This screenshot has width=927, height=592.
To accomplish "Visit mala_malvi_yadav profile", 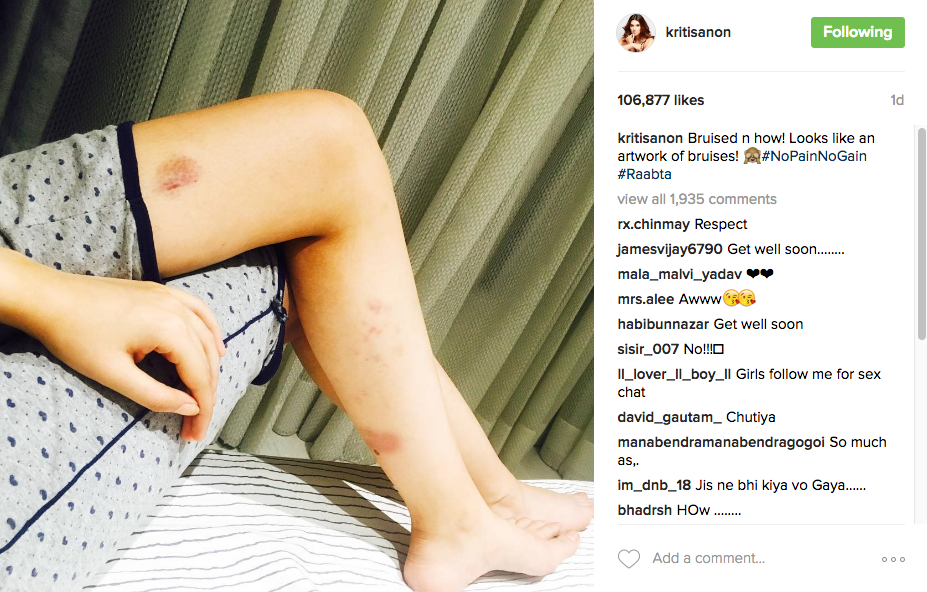I will tap(679, 274).
